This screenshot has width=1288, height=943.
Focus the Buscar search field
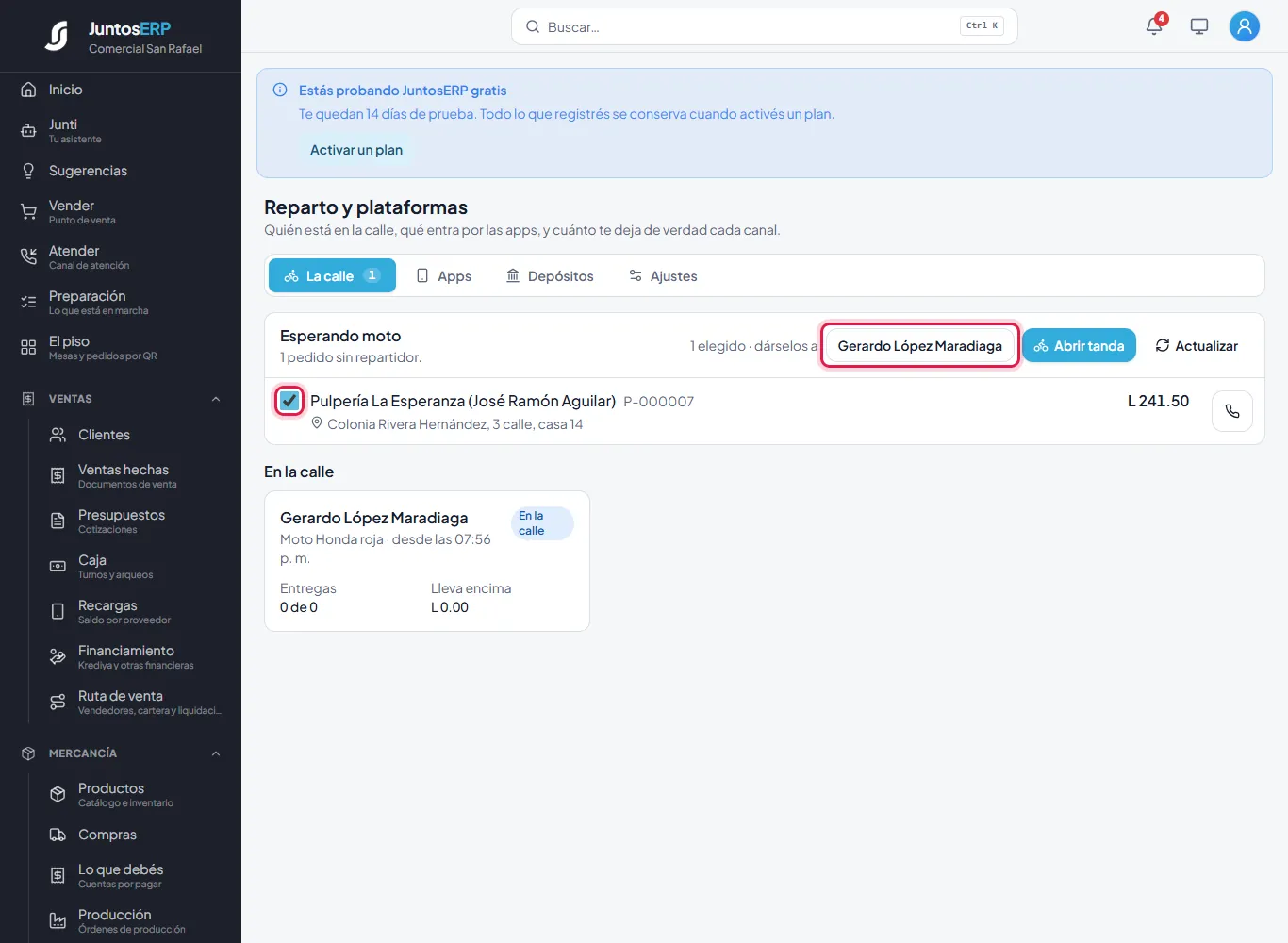click(x=765, y=26)
